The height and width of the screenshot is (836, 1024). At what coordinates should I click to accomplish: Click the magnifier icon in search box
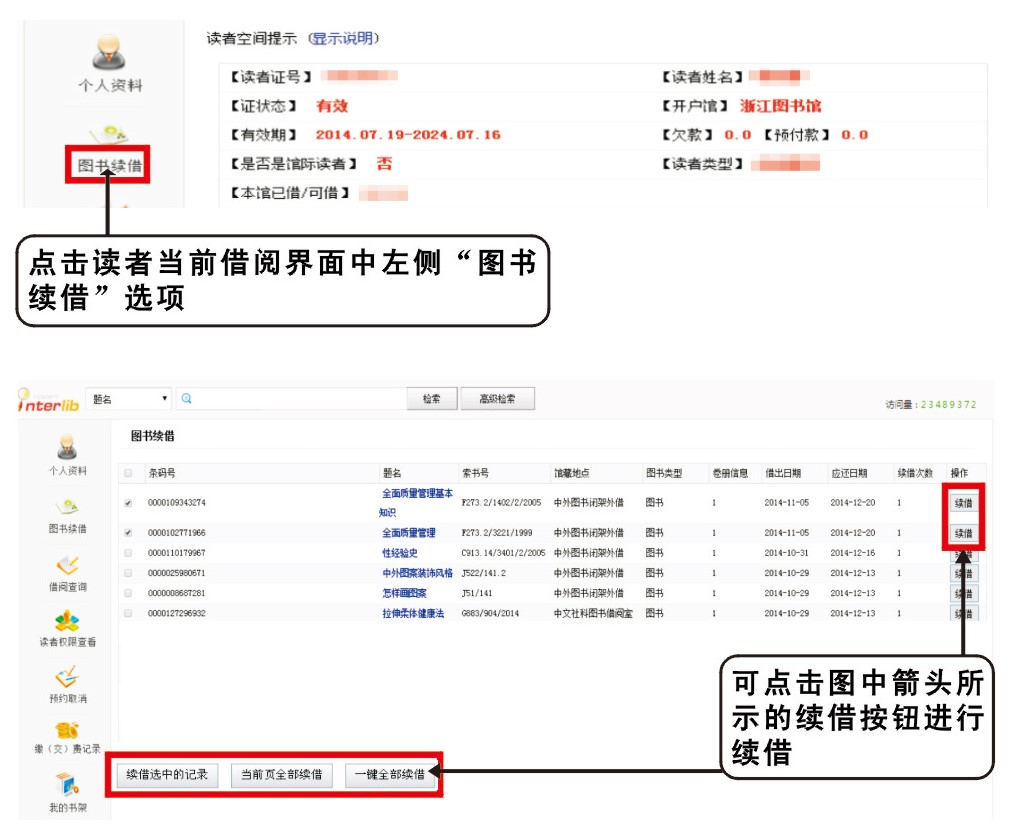click(x=187, y=399)
